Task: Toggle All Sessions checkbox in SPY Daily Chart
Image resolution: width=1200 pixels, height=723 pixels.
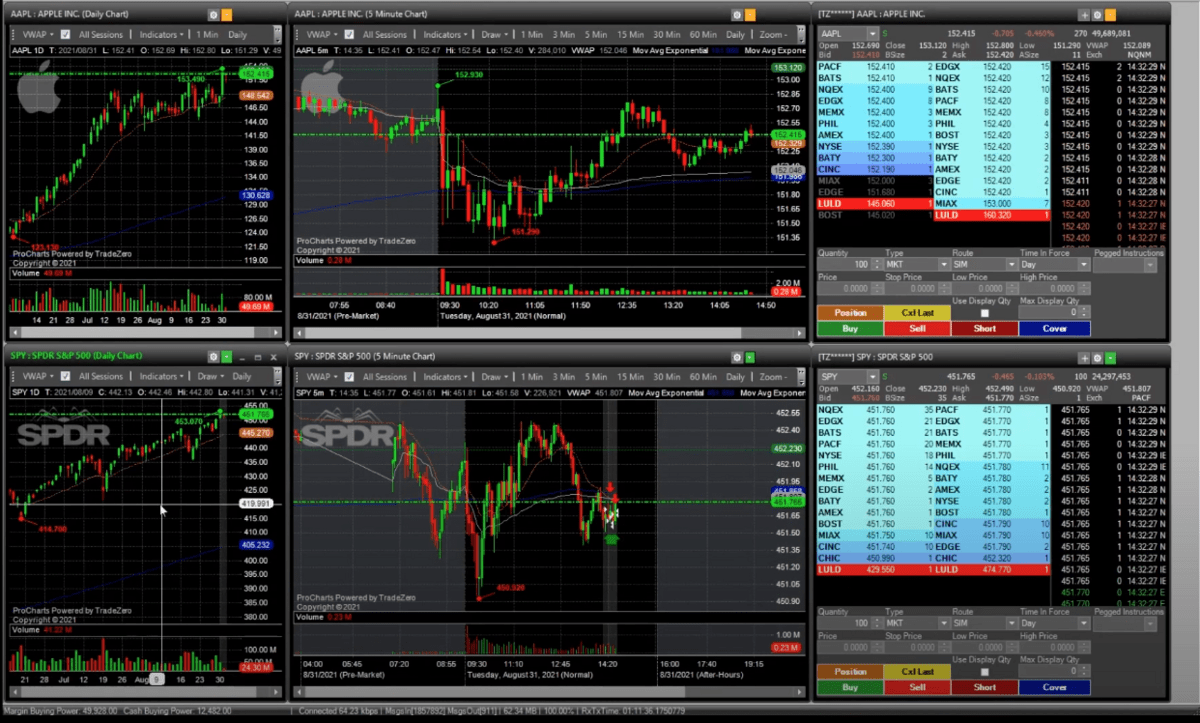Action: pyautogui.click(x=66, y=376)
